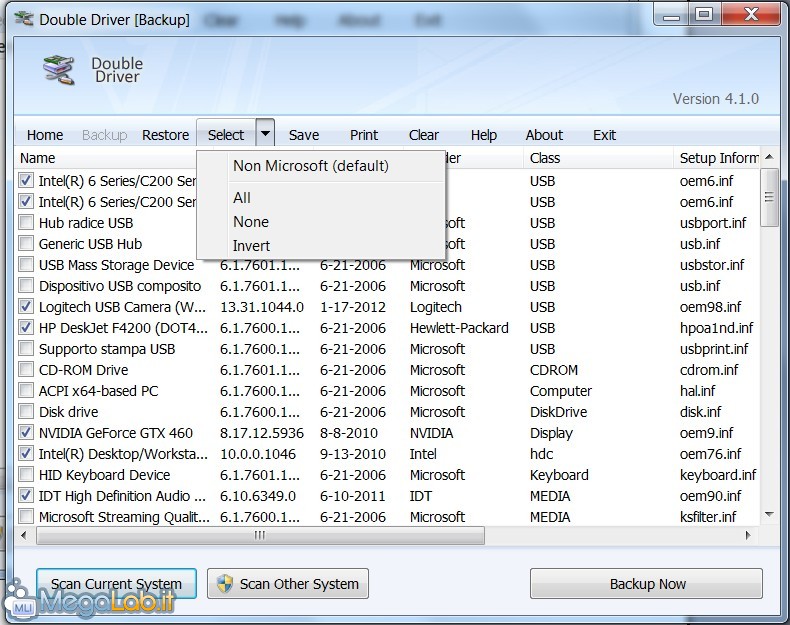Toggle checkbox for Generic USB Hub
790x625 pixels.
(26, 243)
